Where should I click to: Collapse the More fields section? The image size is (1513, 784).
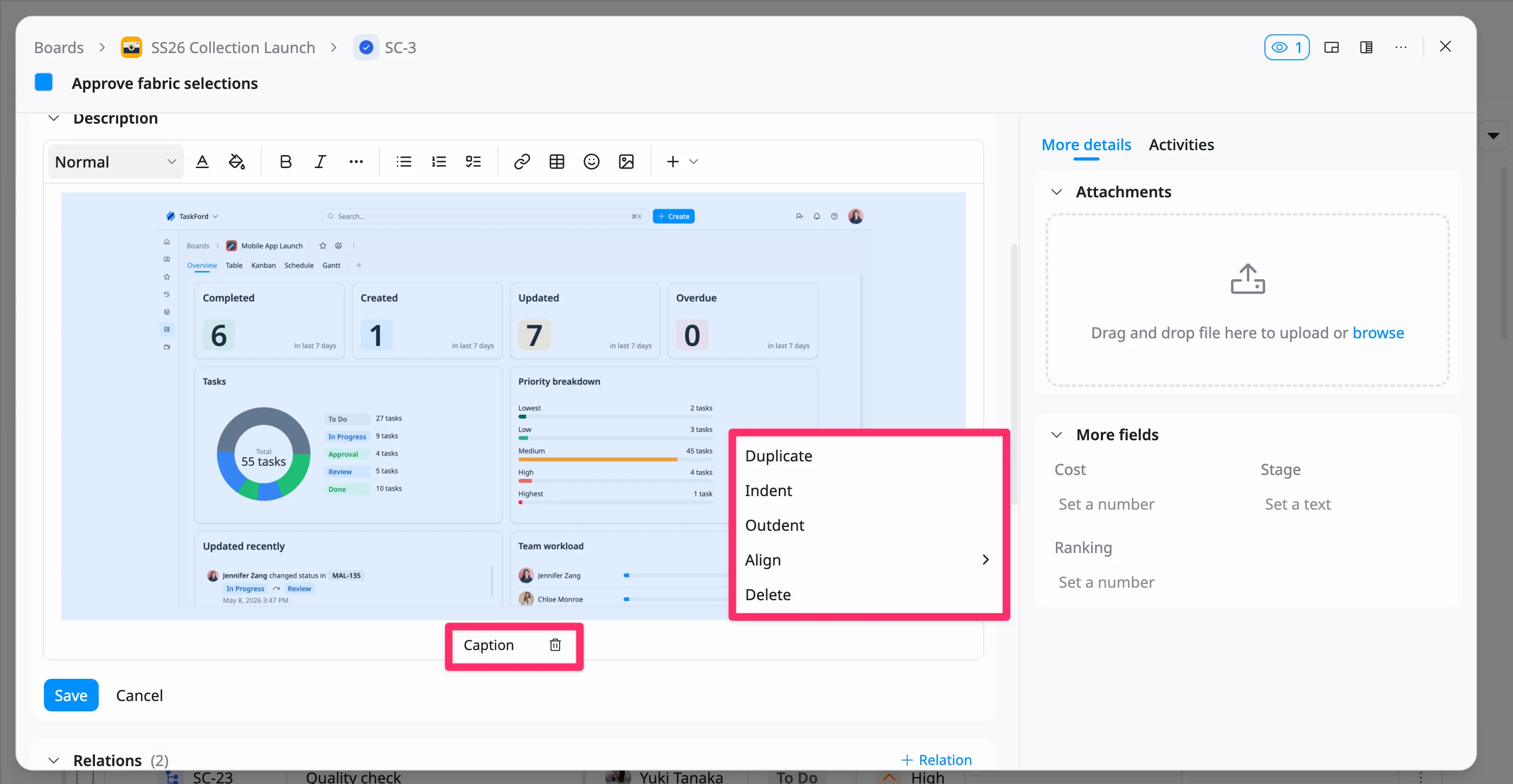1056,435
